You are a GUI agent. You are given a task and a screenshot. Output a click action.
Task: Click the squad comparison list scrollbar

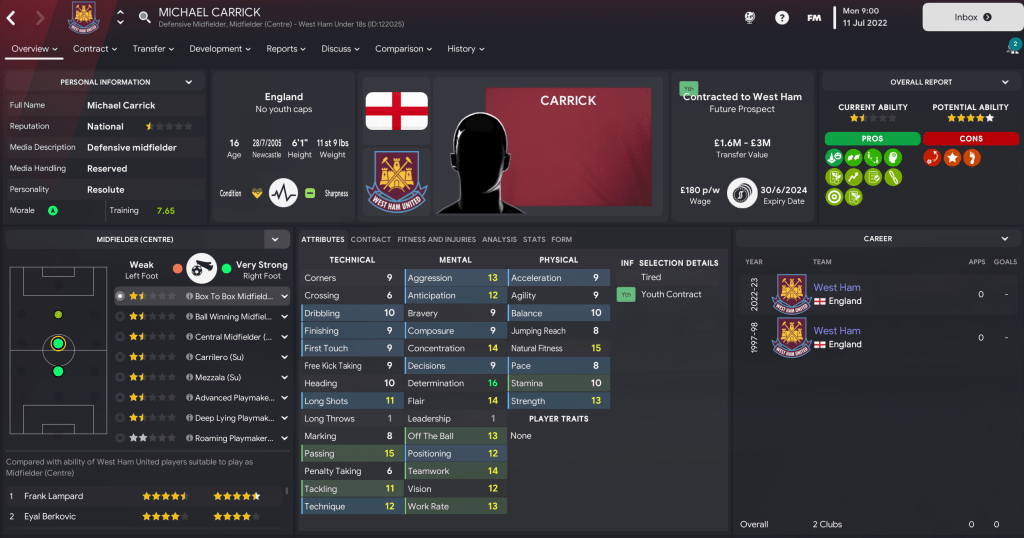(287, 491)
